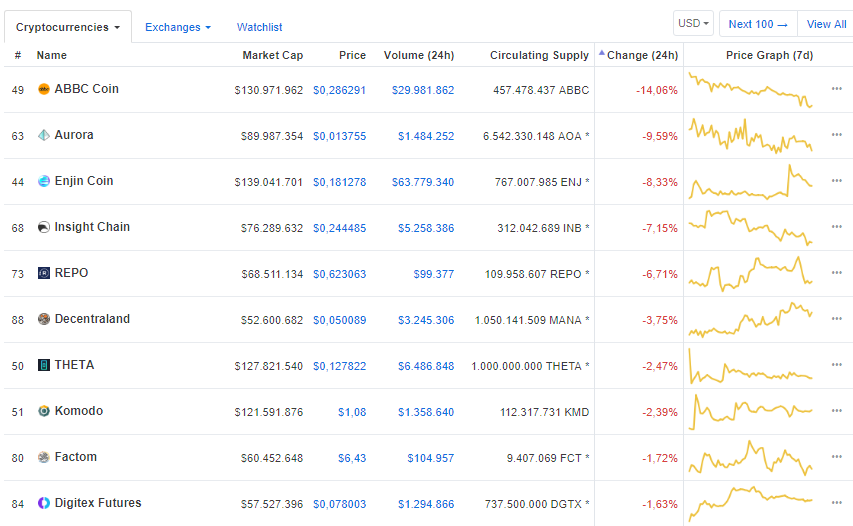Image resolution: width=853 pixels, height=526 pixels.
Task: Open the more options menu for Insight Chain
Action: tap(837, 227)
